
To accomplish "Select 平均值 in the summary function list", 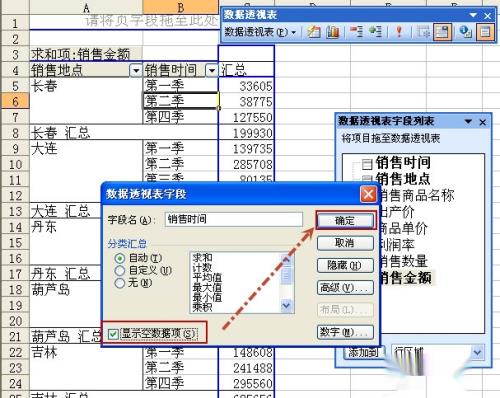I will 207,277.
